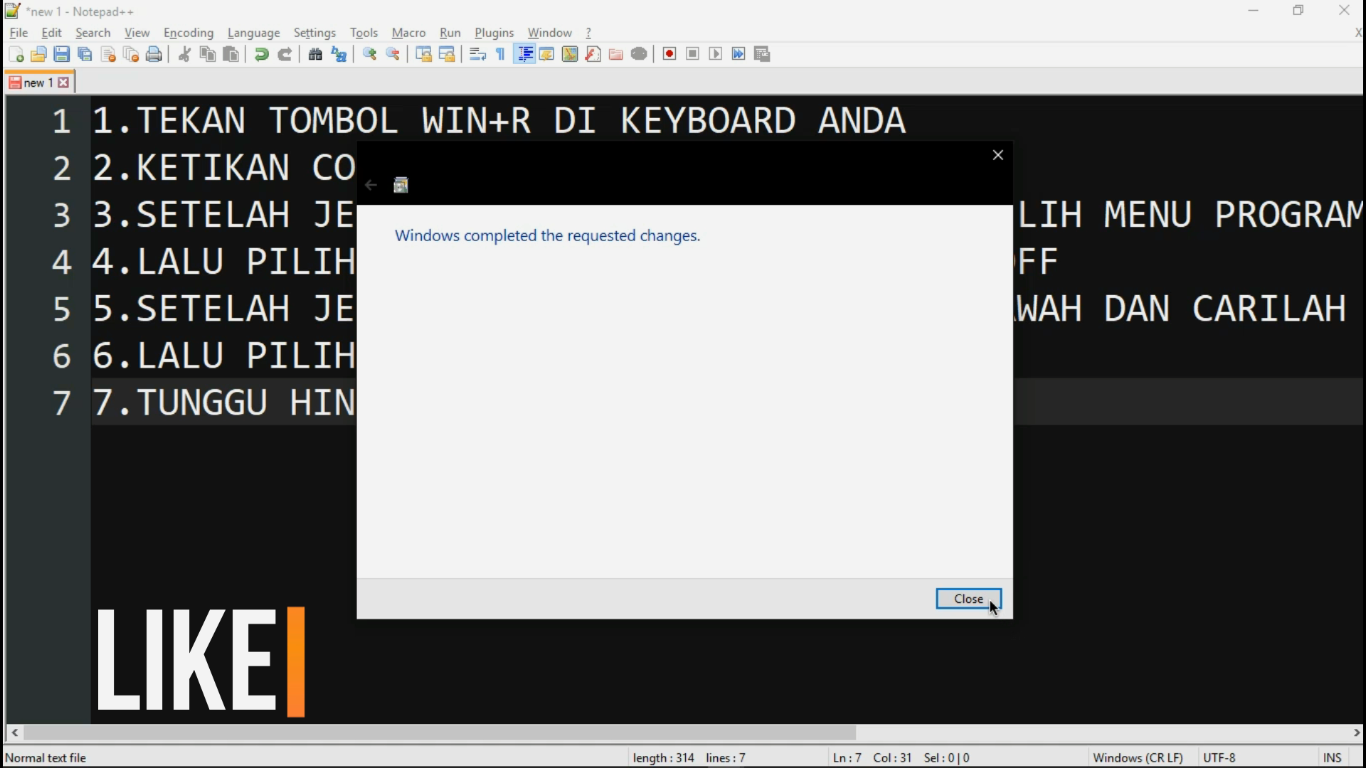Open the Define your language icon

(x=547, y=54)
